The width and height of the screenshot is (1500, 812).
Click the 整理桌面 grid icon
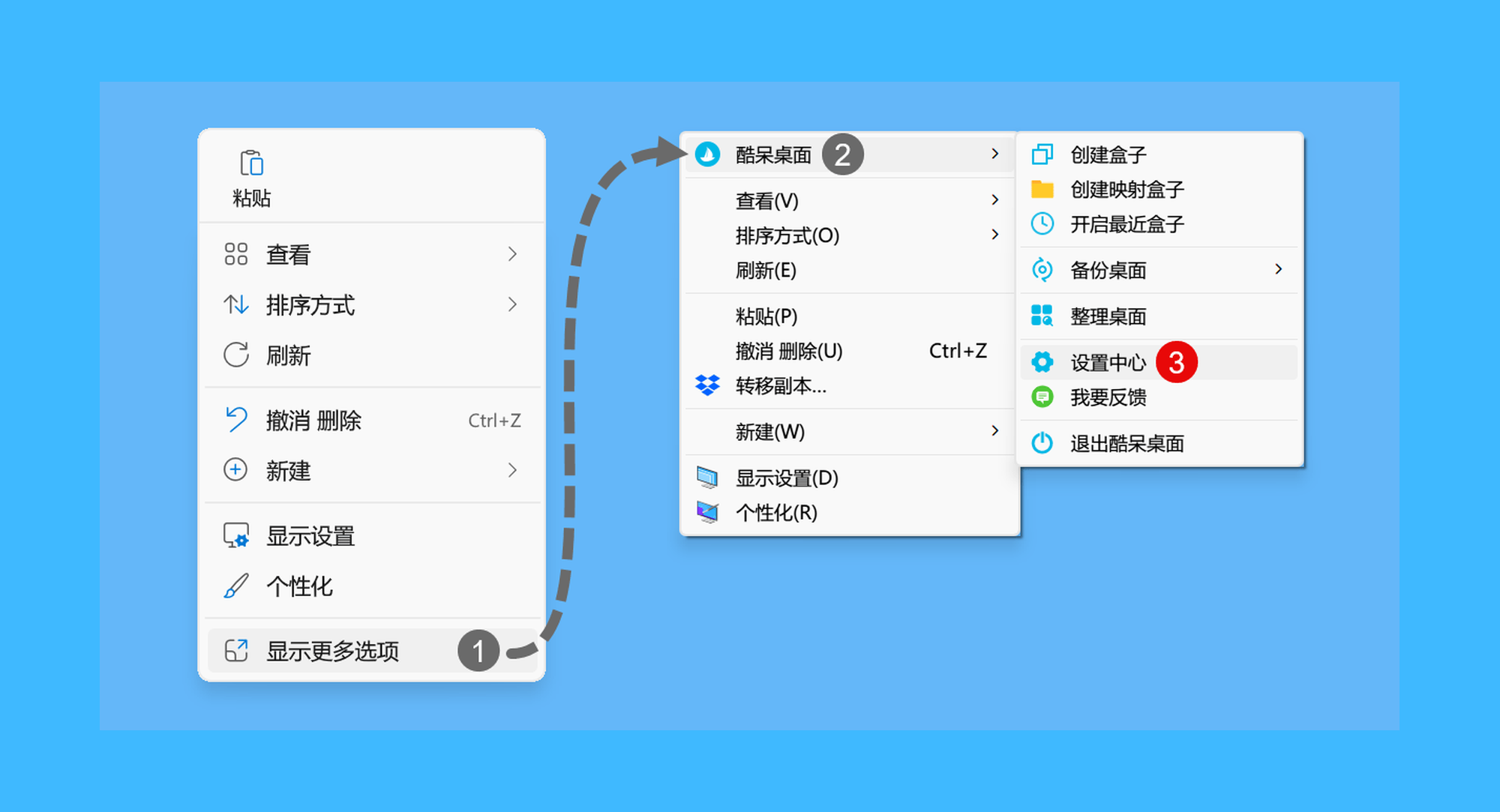click(x=1042, y=316)
